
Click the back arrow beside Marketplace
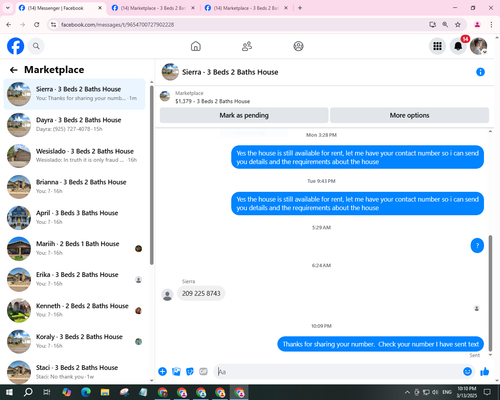point(14,70)
